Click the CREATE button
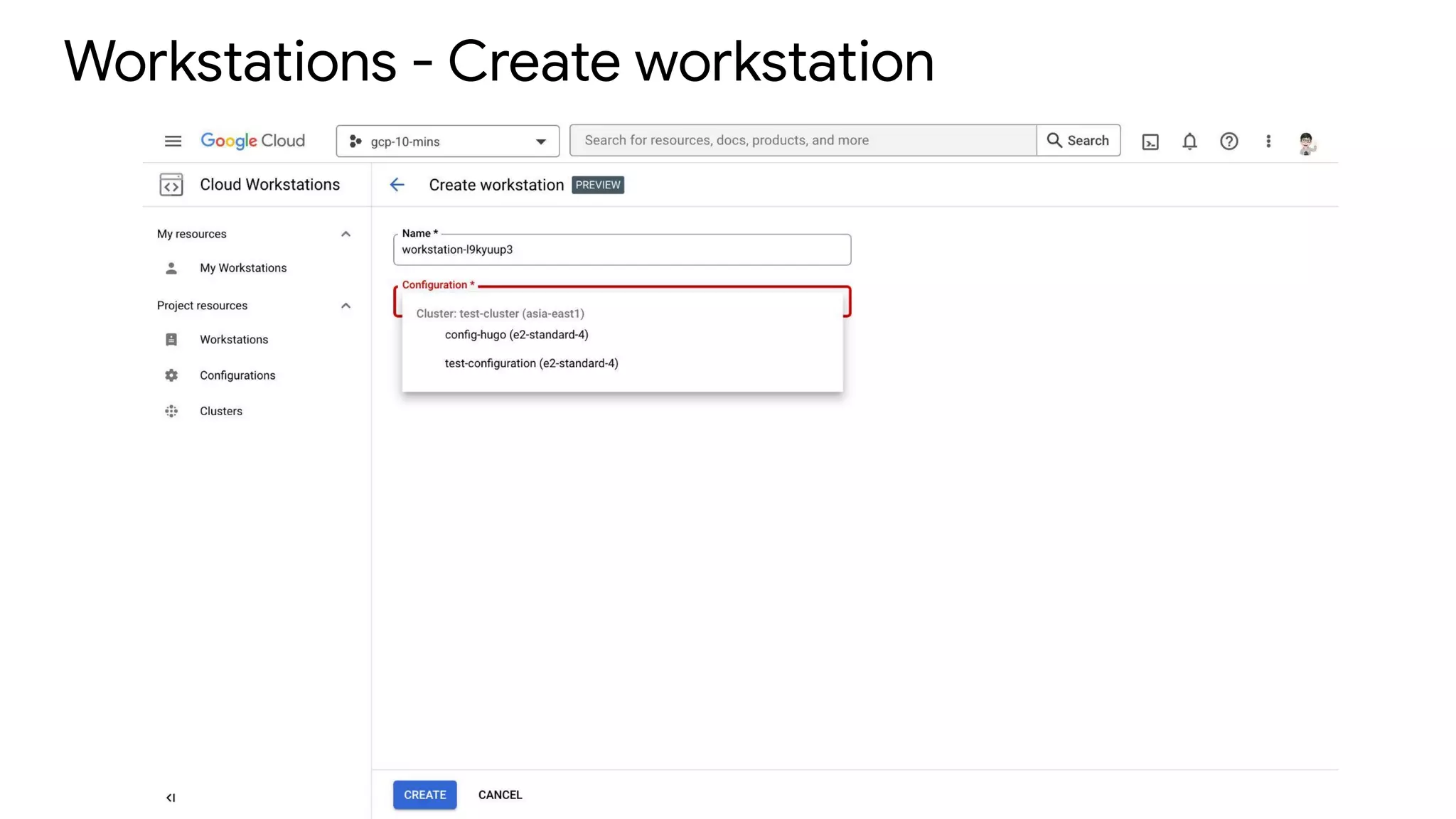Image resolution: width=1456 pixels, height=819 pixels. [425, 795]
